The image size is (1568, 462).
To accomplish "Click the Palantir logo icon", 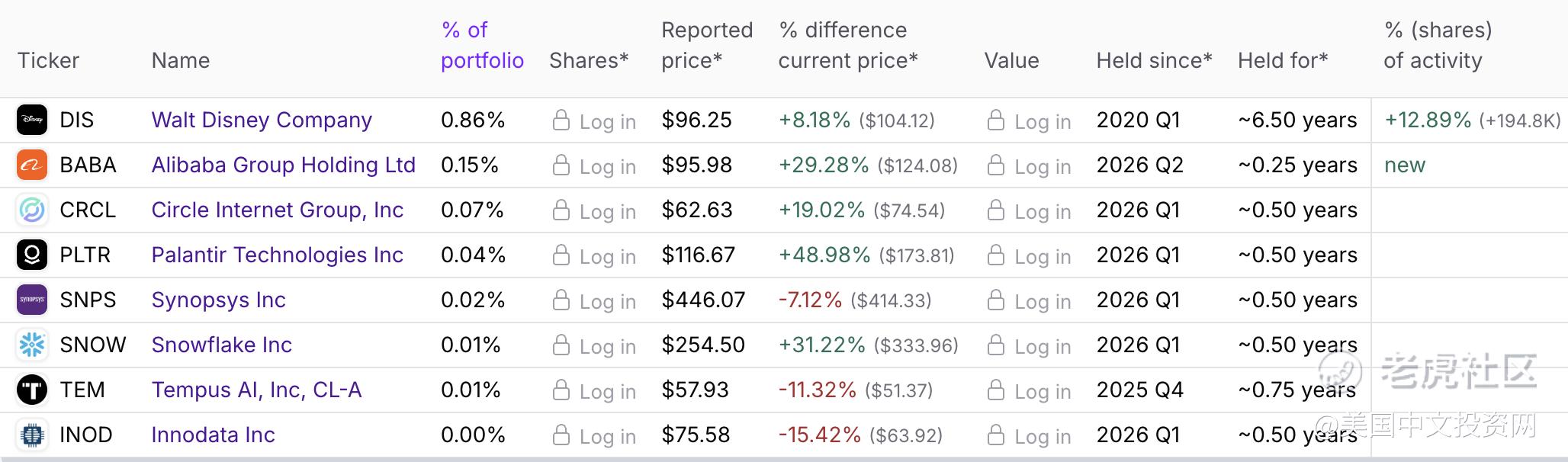I will [x=32, y=255].
